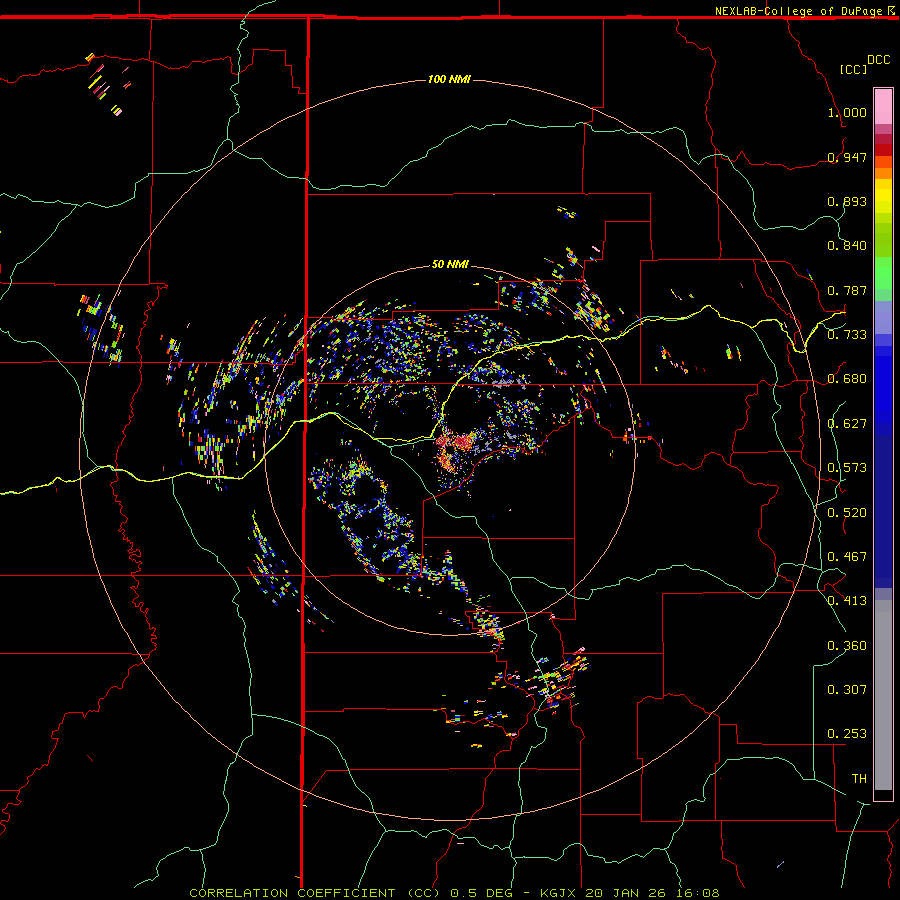
Task: Click the Correlation Coefficient KGJX caption
Action: (454, 893)
